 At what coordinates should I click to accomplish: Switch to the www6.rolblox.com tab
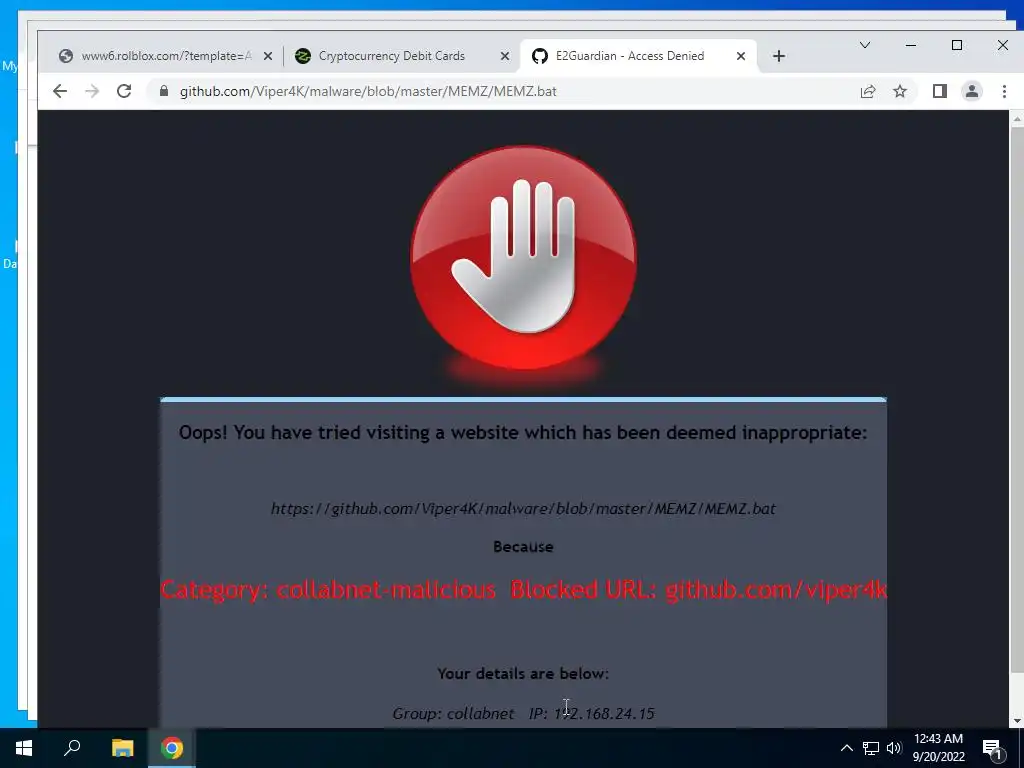coord(164,56)
